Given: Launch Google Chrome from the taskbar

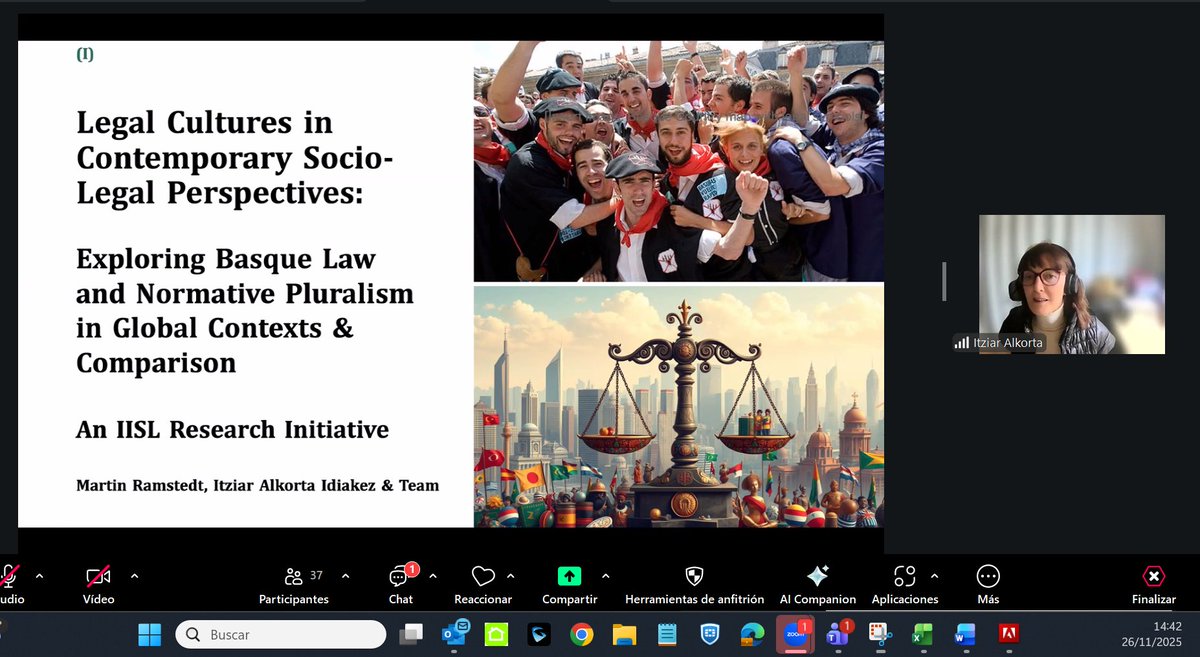Looking at the screenshot, I should point(580,634).
